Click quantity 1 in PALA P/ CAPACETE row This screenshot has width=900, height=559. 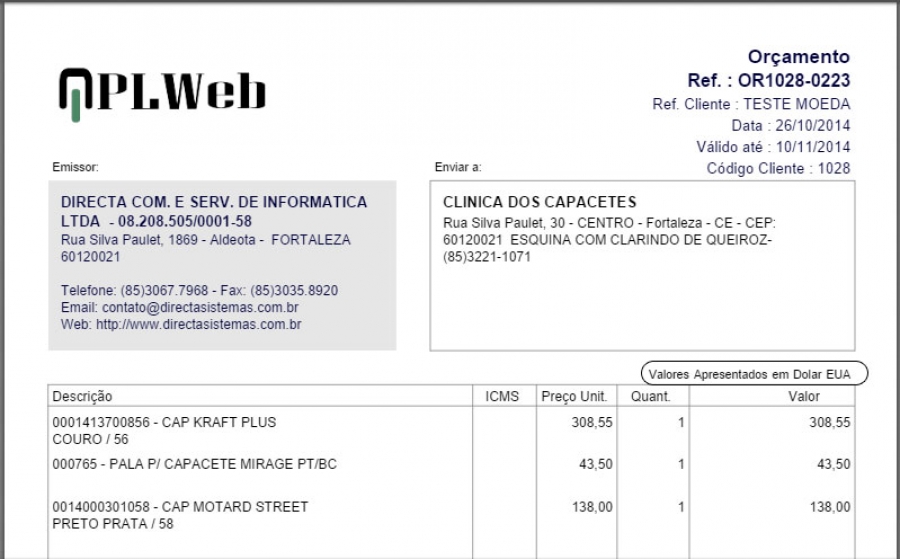681,464
